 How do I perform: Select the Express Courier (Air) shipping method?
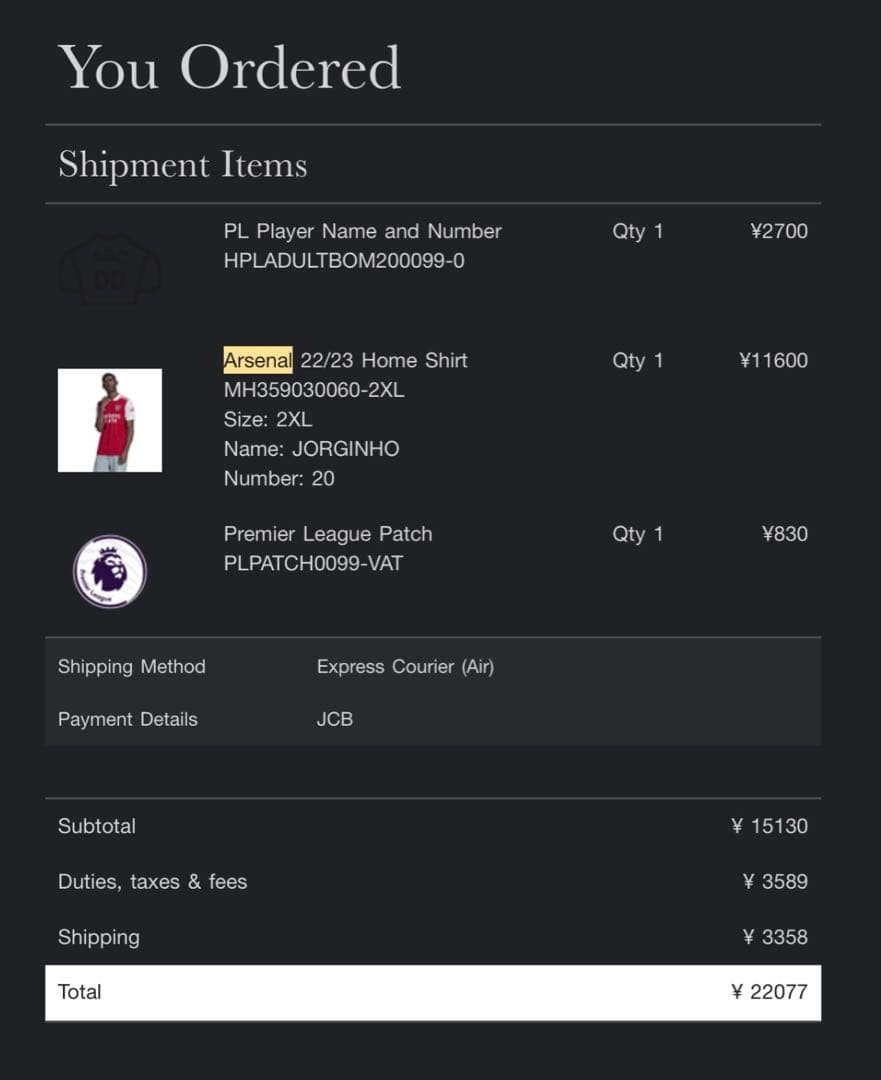(x=405, y=666)
